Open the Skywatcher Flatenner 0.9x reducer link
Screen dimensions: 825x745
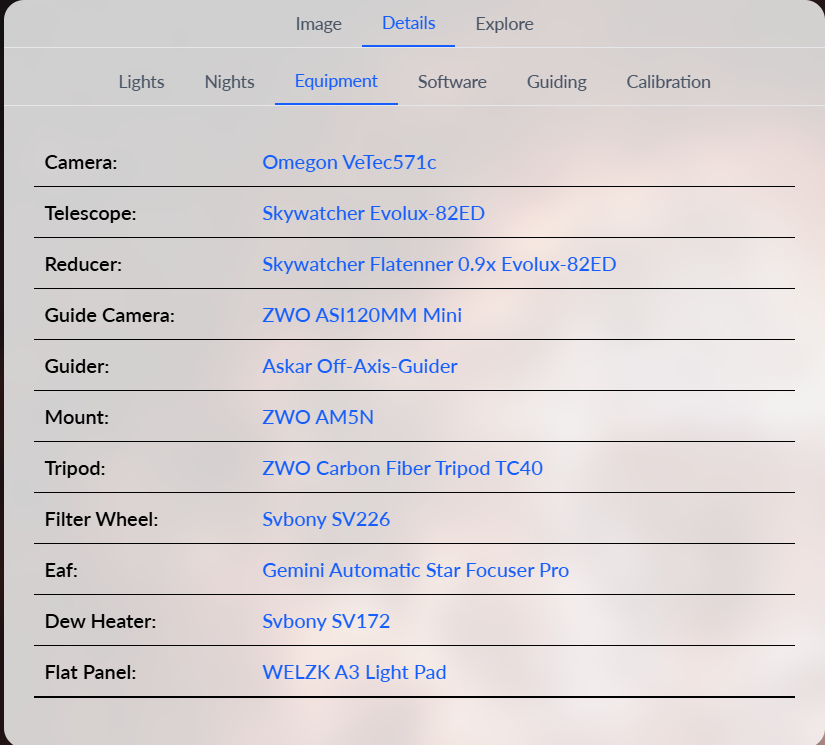point(439,264)
